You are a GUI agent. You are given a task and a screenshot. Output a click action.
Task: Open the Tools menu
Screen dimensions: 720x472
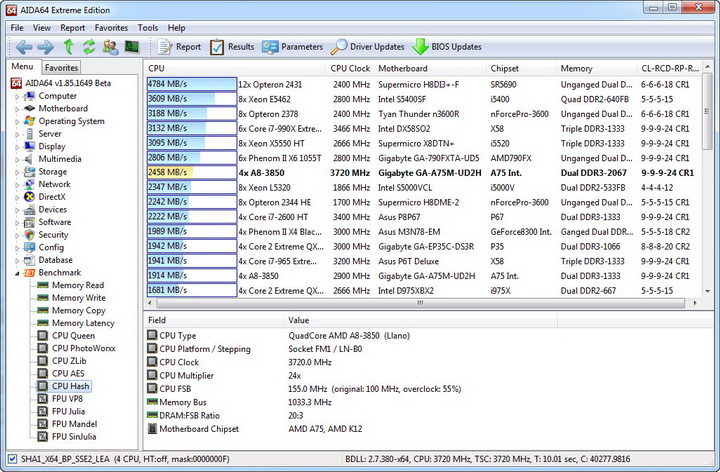[x=147, y=28]
